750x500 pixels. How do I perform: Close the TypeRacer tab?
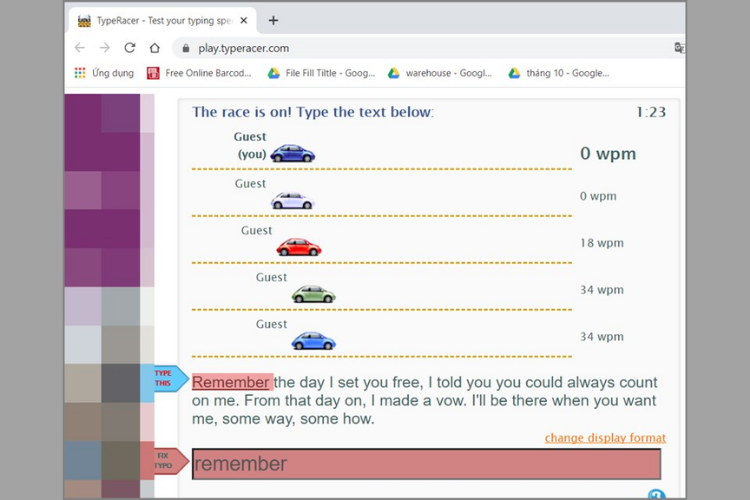click(x=244, y=21)
